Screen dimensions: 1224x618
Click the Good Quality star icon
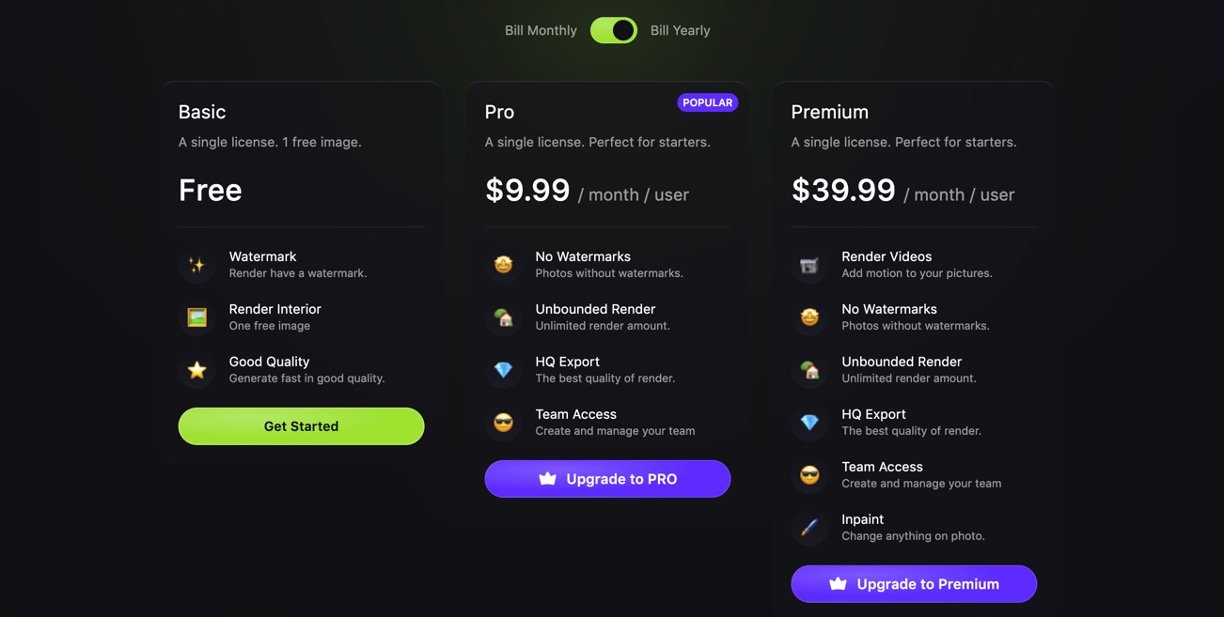[x=197, y=370]
